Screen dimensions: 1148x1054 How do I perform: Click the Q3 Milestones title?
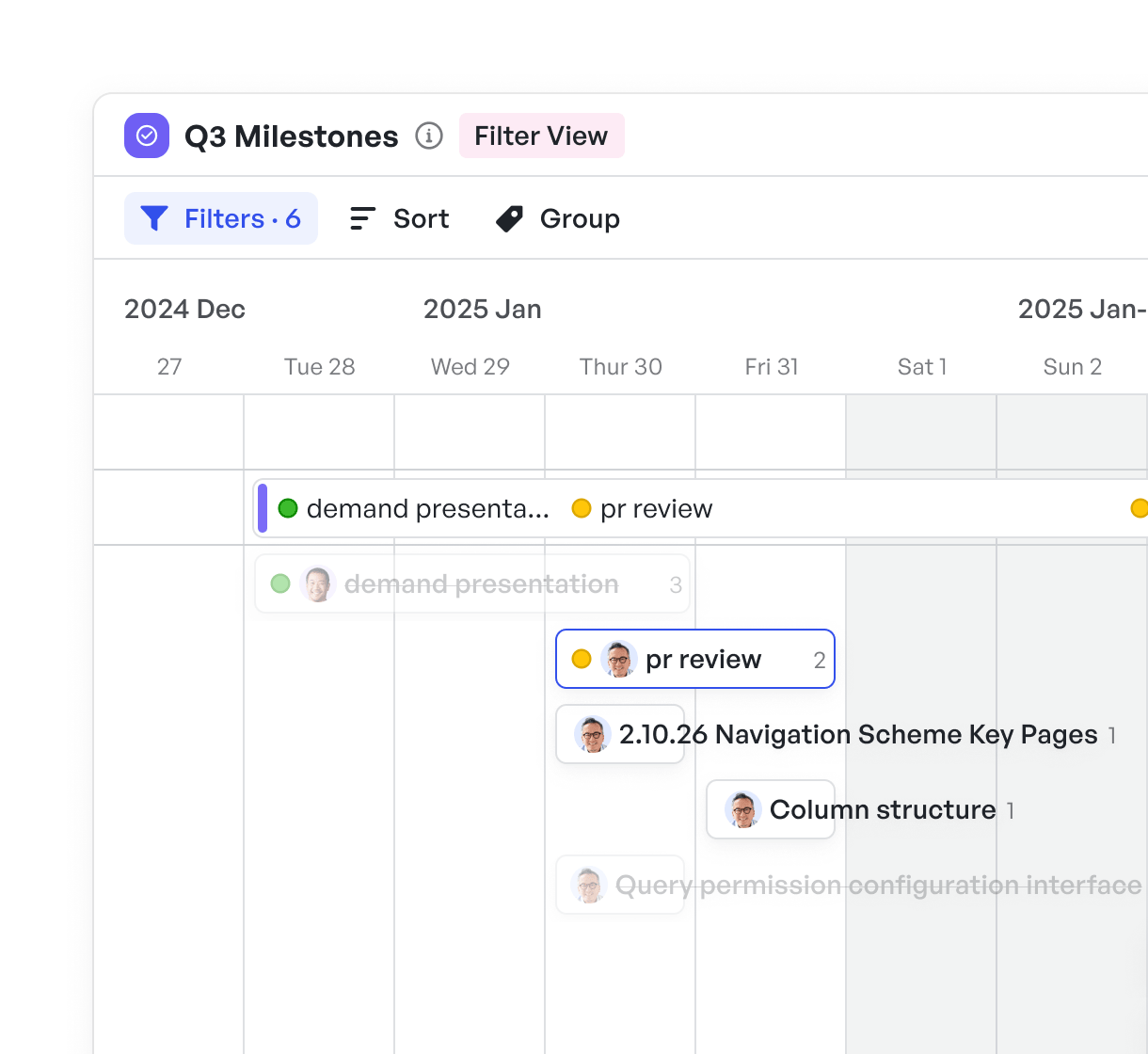click(292, 136)
